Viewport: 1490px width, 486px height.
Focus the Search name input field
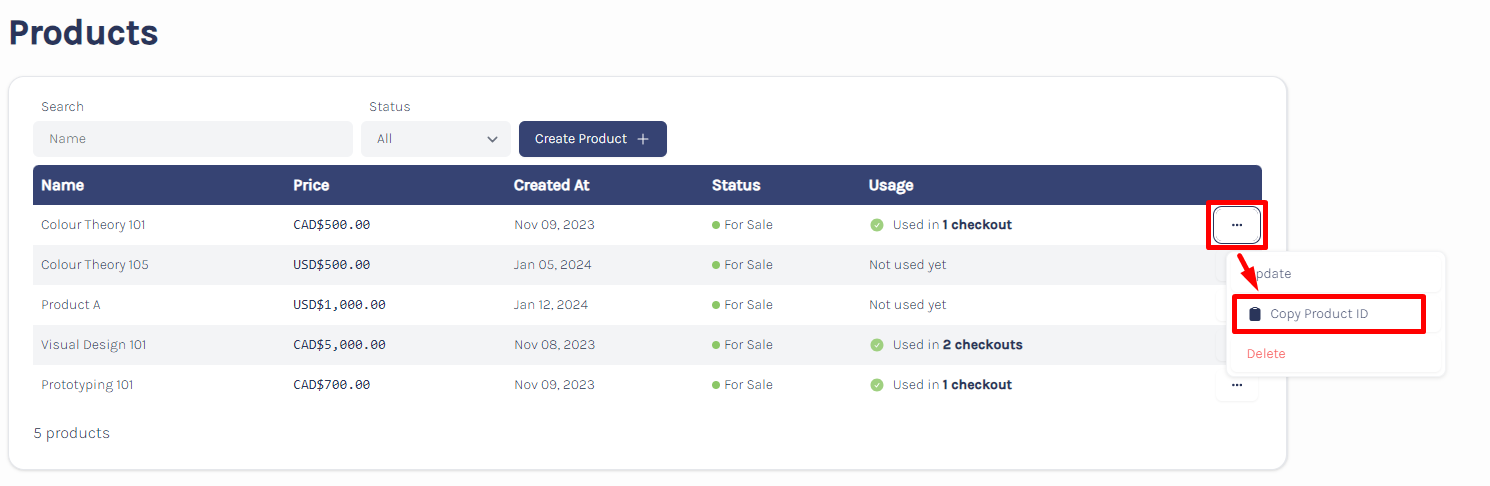click(x=193, y=139)
